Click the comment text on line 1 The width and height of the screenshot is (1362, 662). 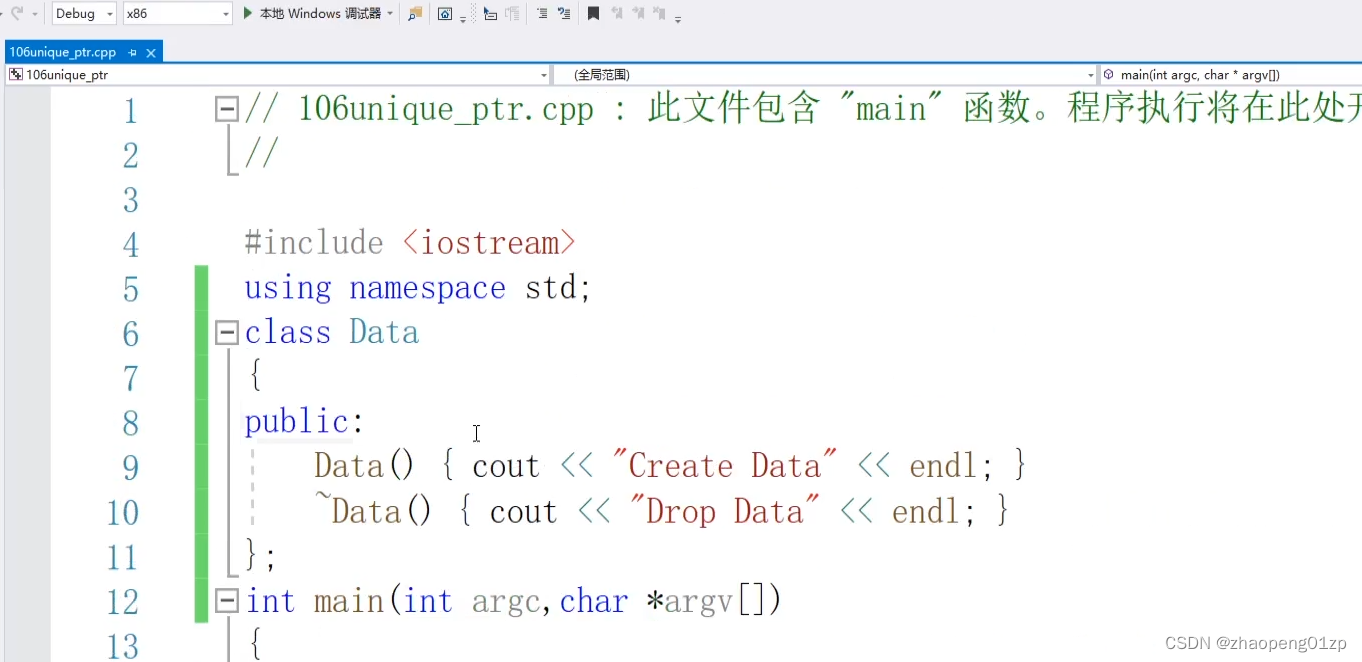click(x=803, y=109)
